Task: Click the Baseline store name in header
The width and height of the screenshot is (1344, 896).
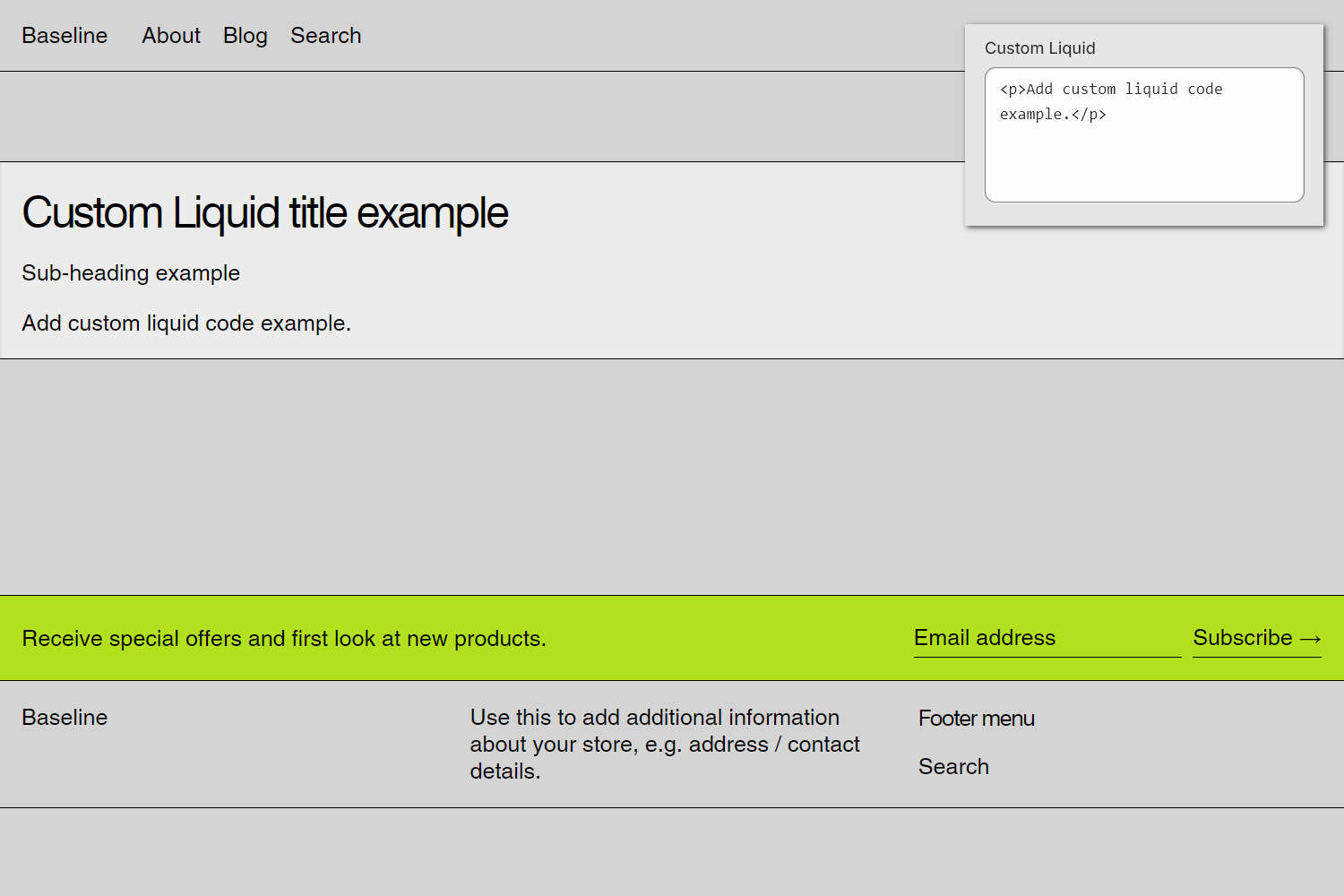Action: pyautogui.click(x=64, y=35)
